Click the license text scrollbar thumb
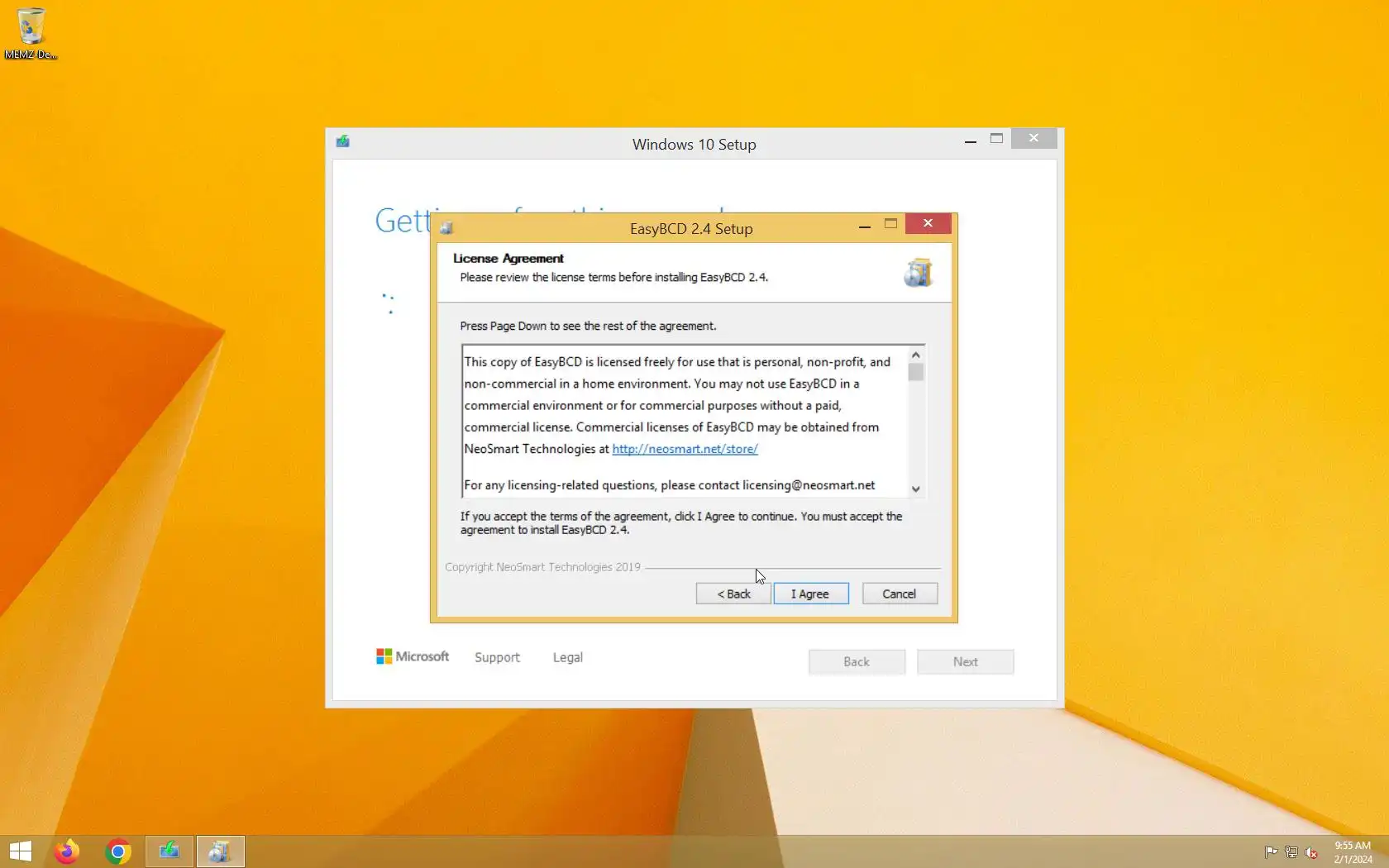 click(x=915, y=372)
